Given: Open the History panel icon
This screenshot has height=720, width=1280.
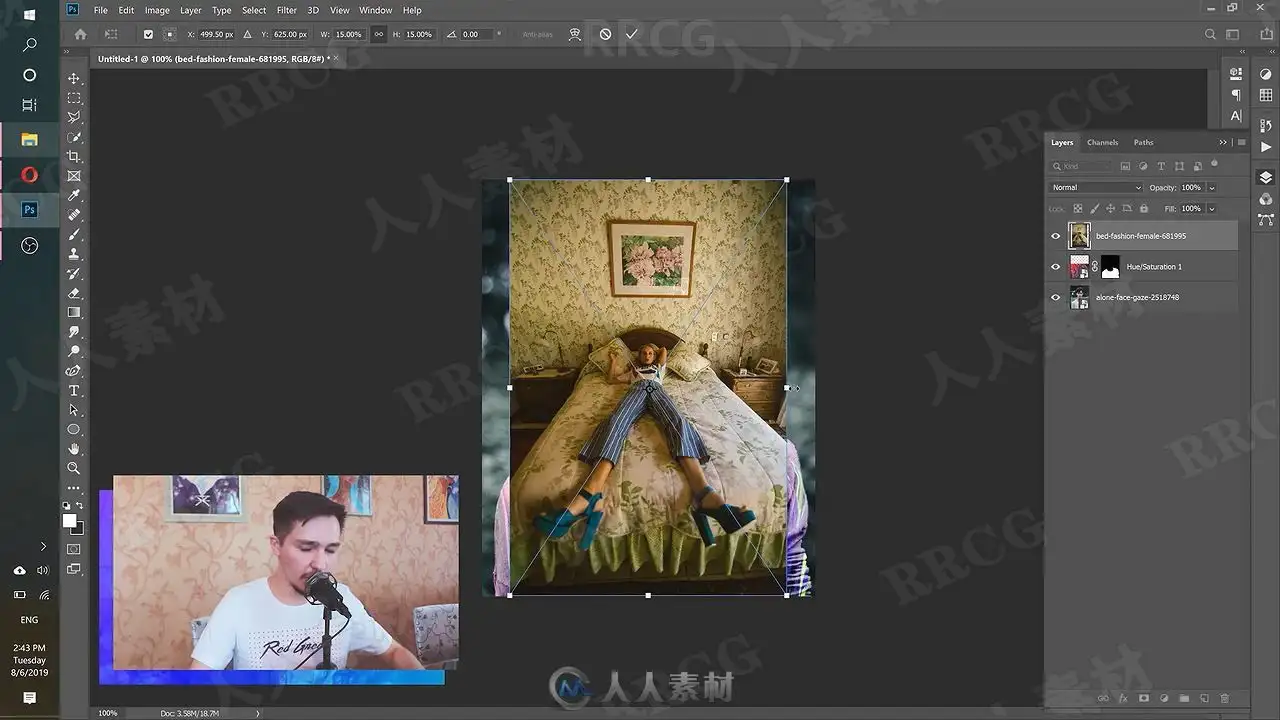Looking at the screenshot, I should tap(1266, 126).
